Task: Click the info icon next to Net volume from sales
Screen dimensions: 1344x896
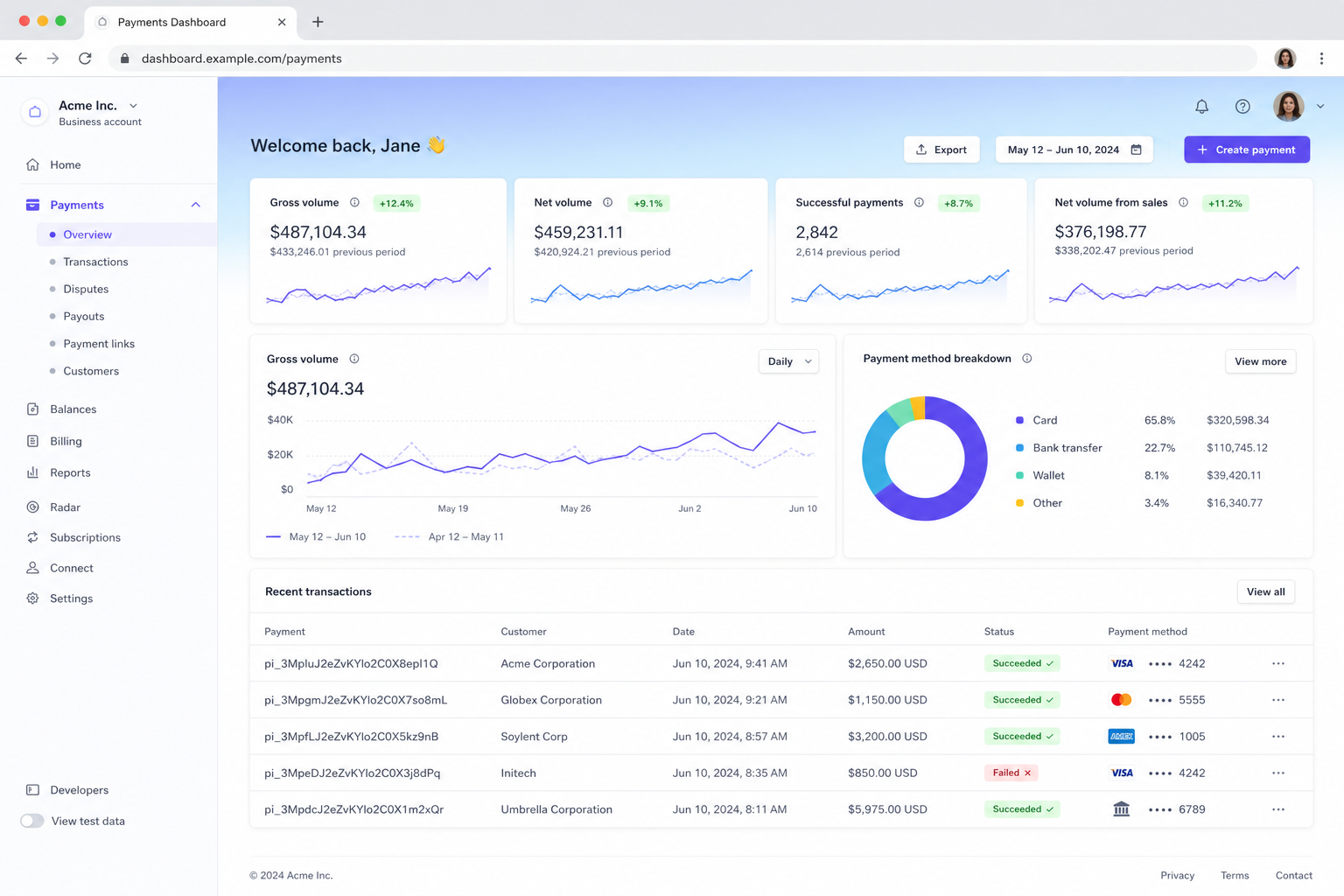Action: 1183,202
